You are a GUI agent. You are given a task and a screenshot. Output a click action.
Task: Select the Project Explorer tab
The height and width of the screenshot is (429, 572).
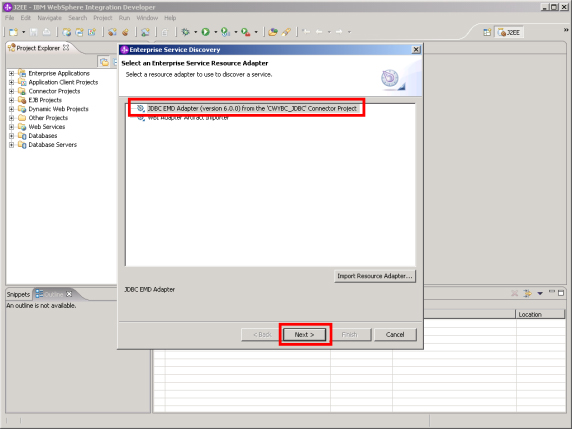(38, 48)
